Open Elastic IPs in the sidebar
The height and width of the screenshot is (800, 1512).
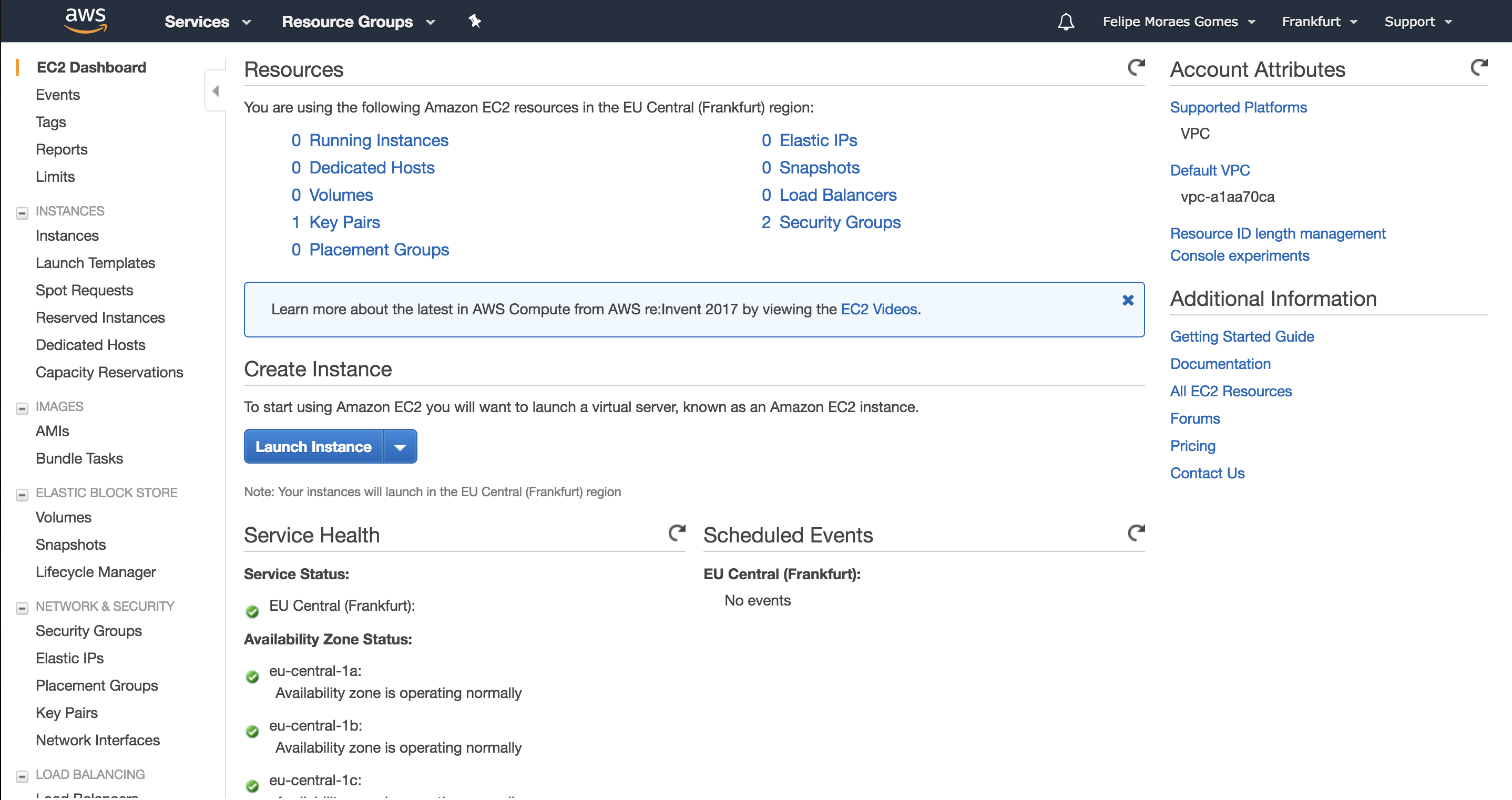pyautogui.click(x=69, y=658)
